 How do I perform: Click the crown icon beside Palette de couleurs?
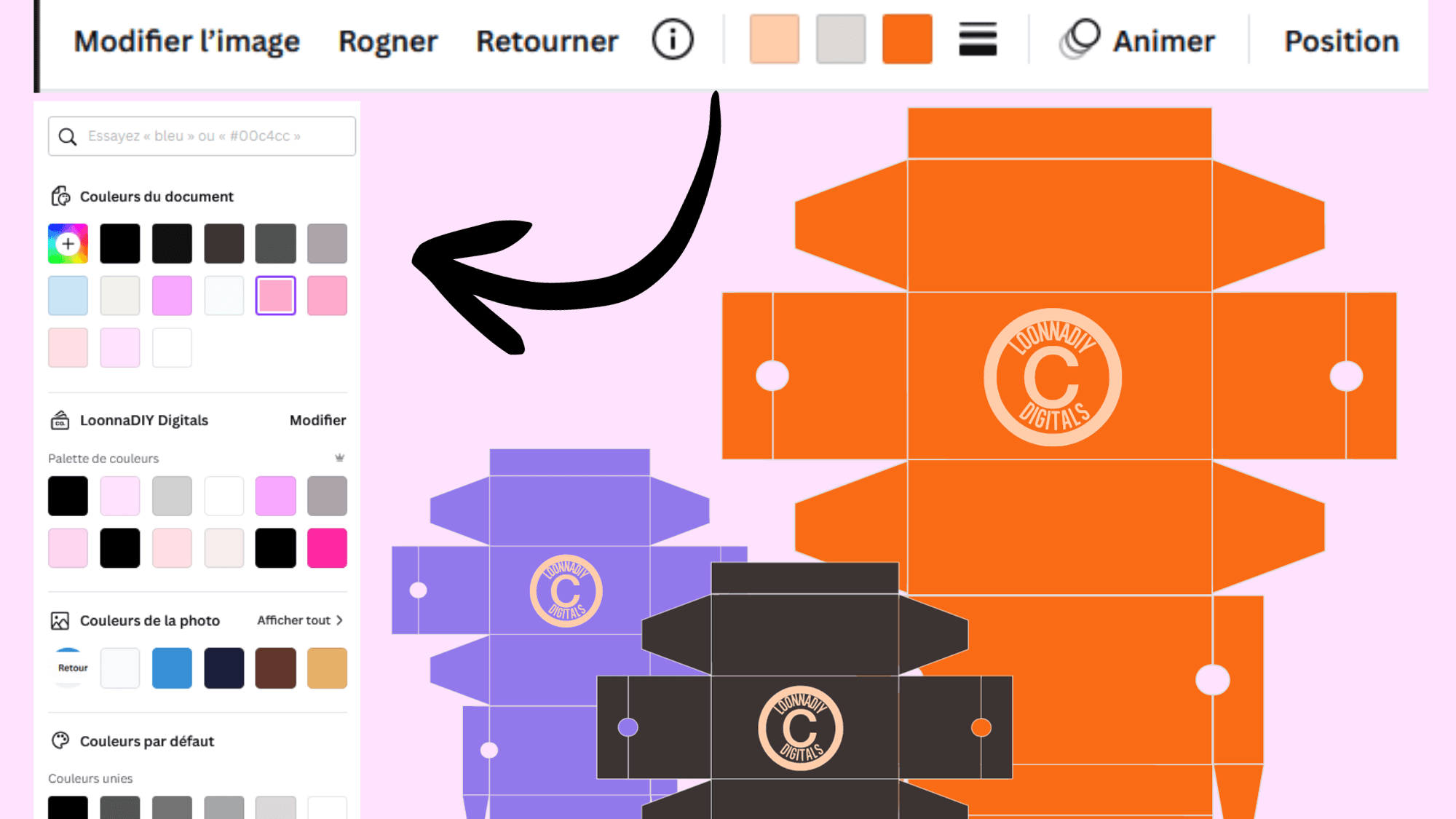pos(339,458)
